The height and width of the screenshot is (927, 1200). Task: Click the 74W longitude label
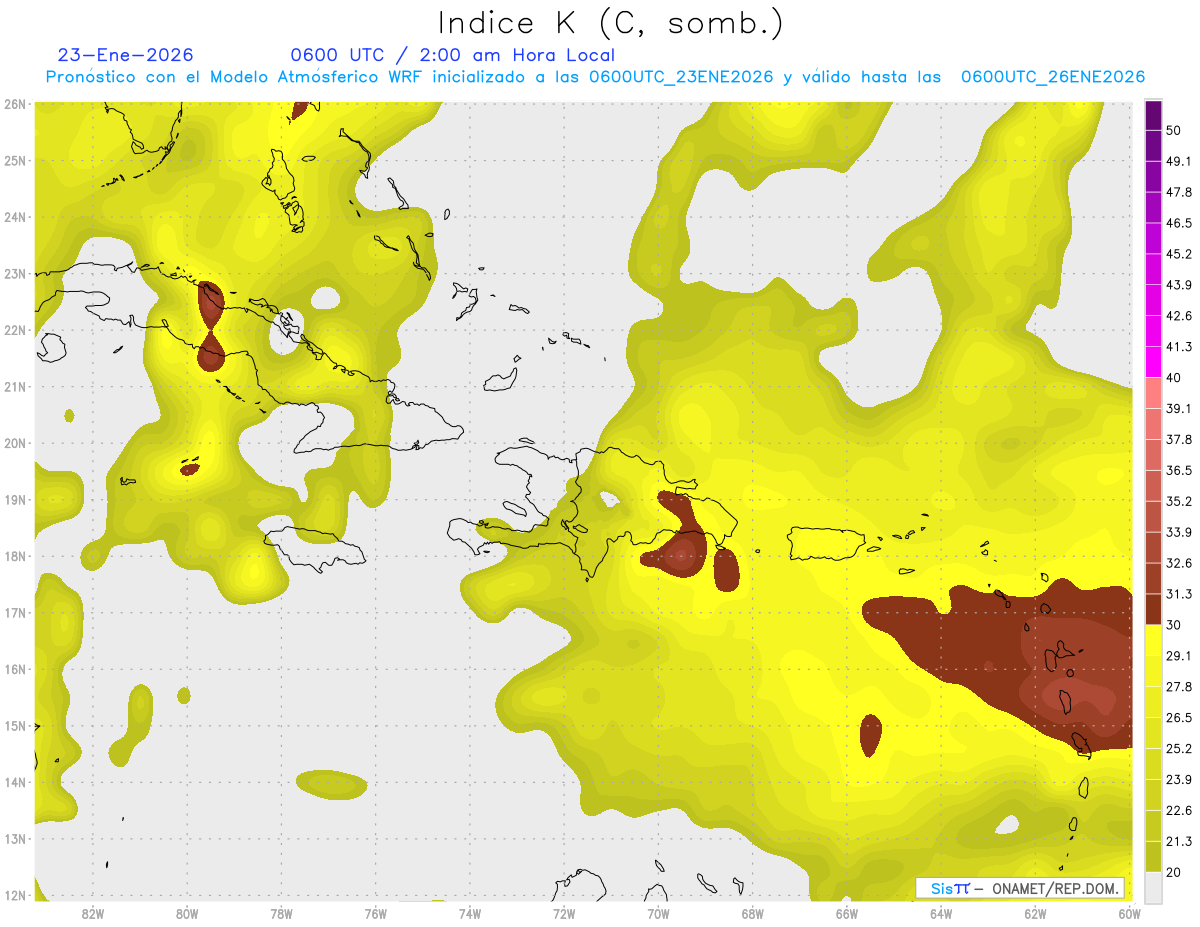click(469, 913)
